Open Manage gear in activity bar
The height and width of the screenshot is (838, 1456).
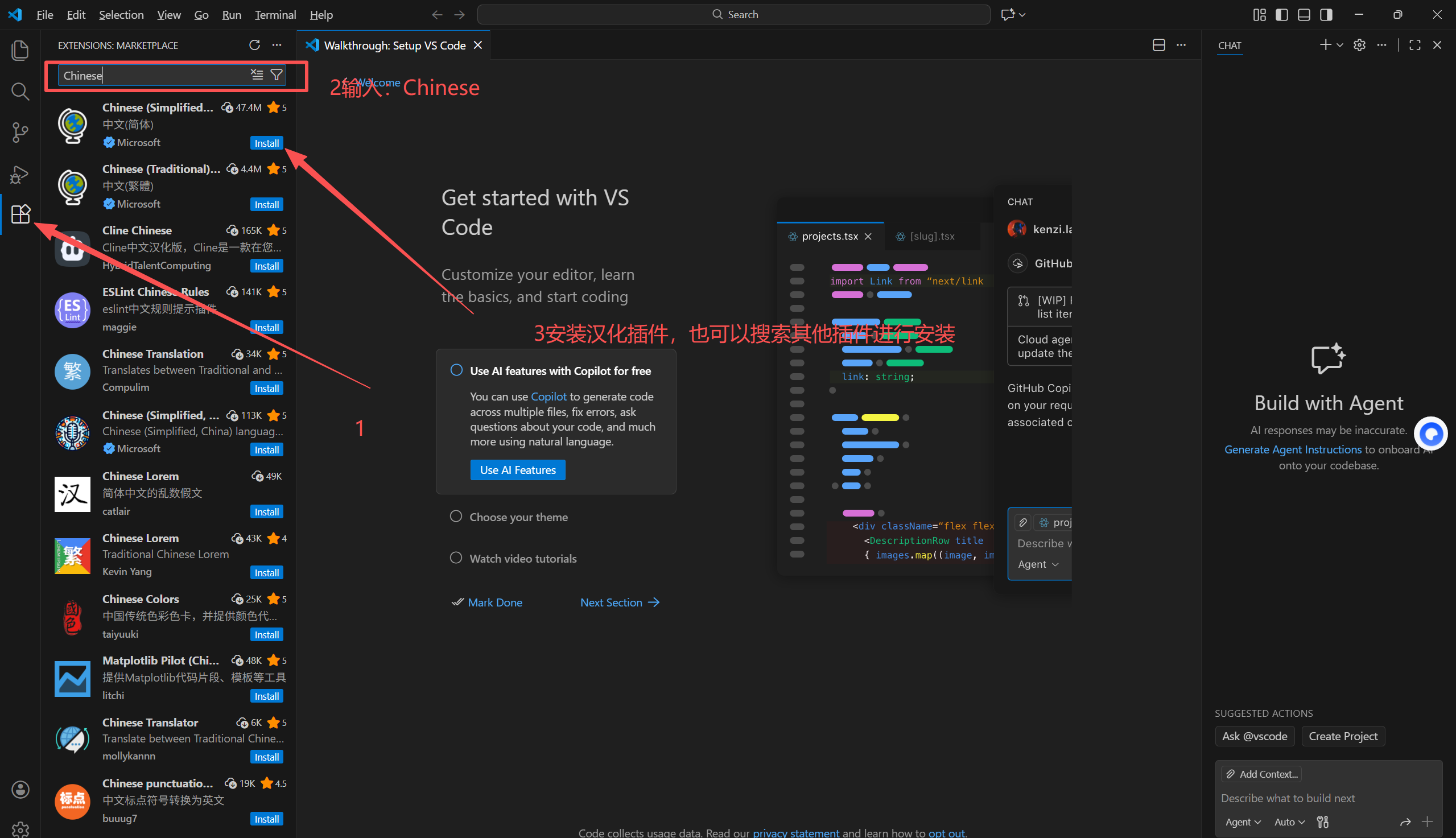click(x=20, y=829)
